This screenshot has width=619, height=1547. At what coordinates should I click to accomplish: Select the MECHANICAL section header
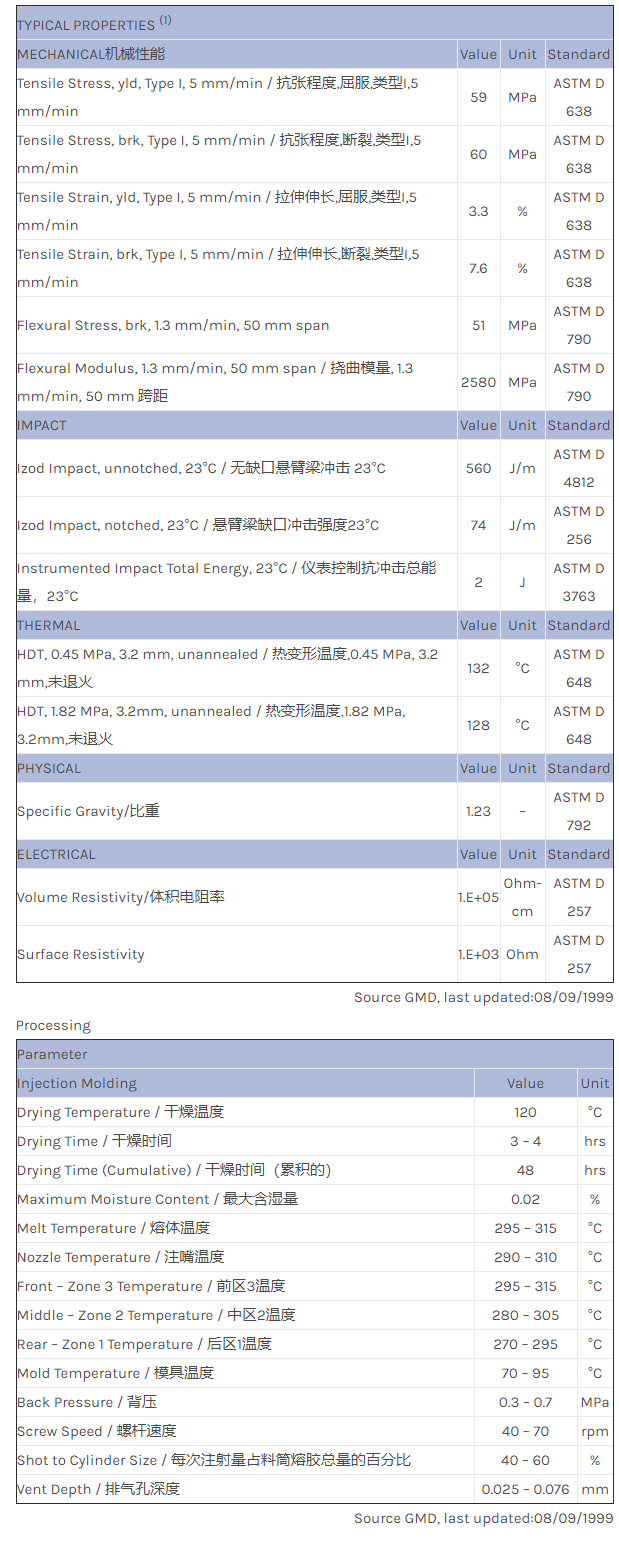tap(91, 54)
